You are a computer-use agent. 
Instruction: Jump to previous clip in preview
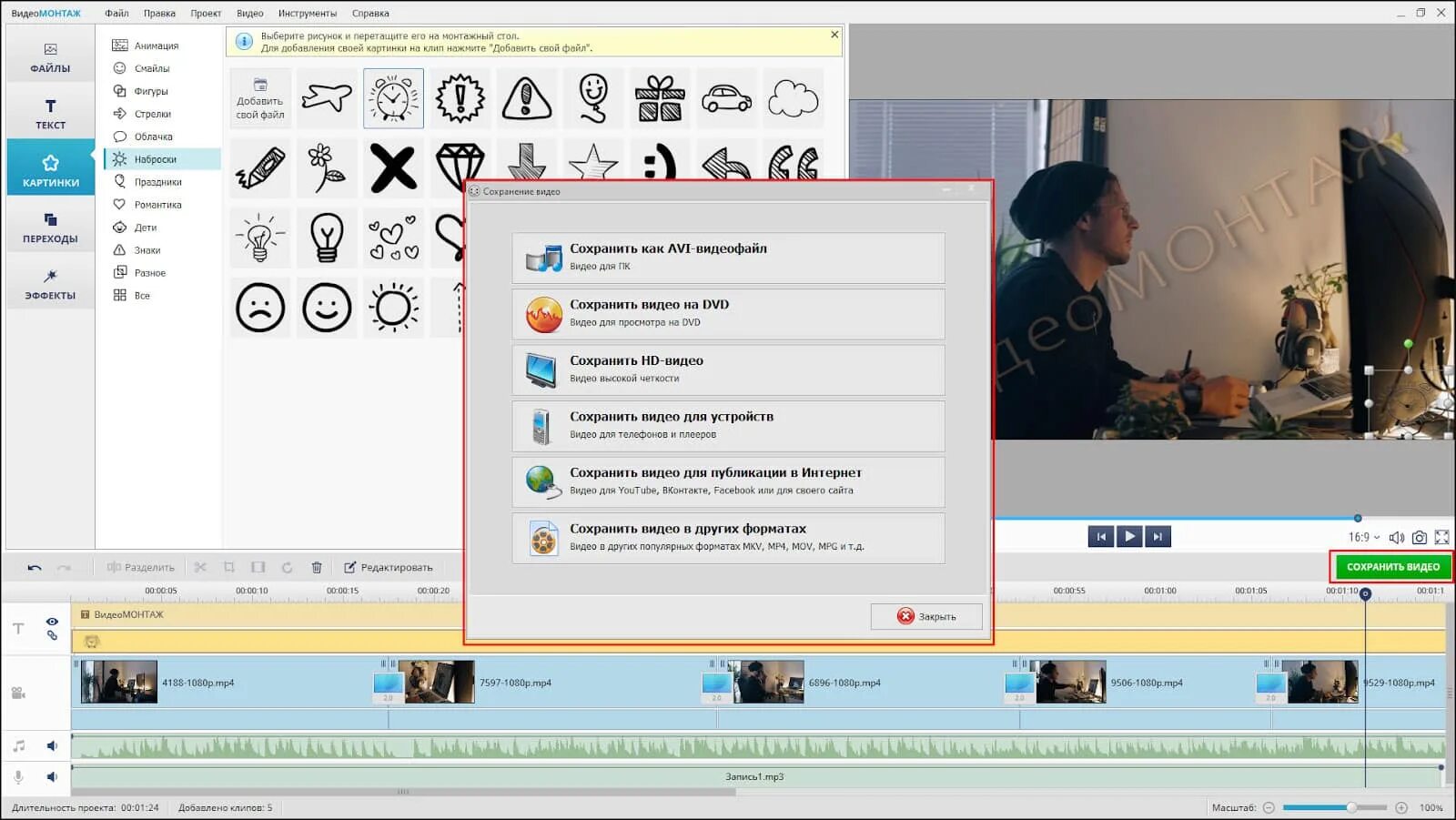[1101, 536]
